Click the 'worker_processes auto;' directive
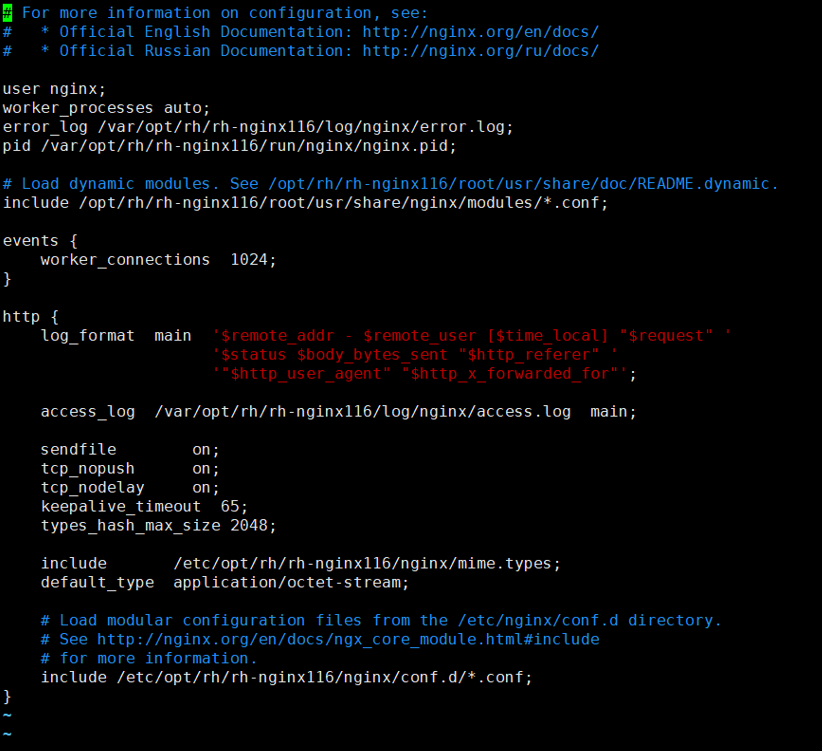The image size is (822, 751). pos(106,108)
